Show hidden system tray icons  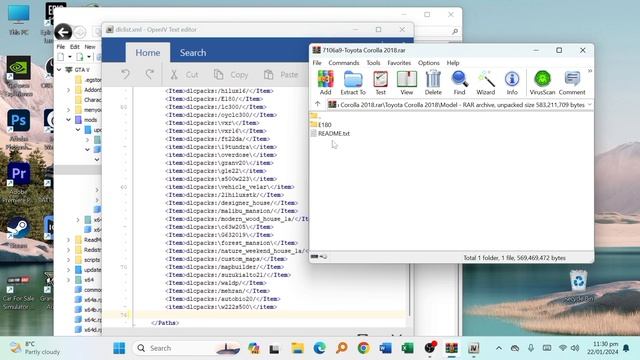pos(499,348)
